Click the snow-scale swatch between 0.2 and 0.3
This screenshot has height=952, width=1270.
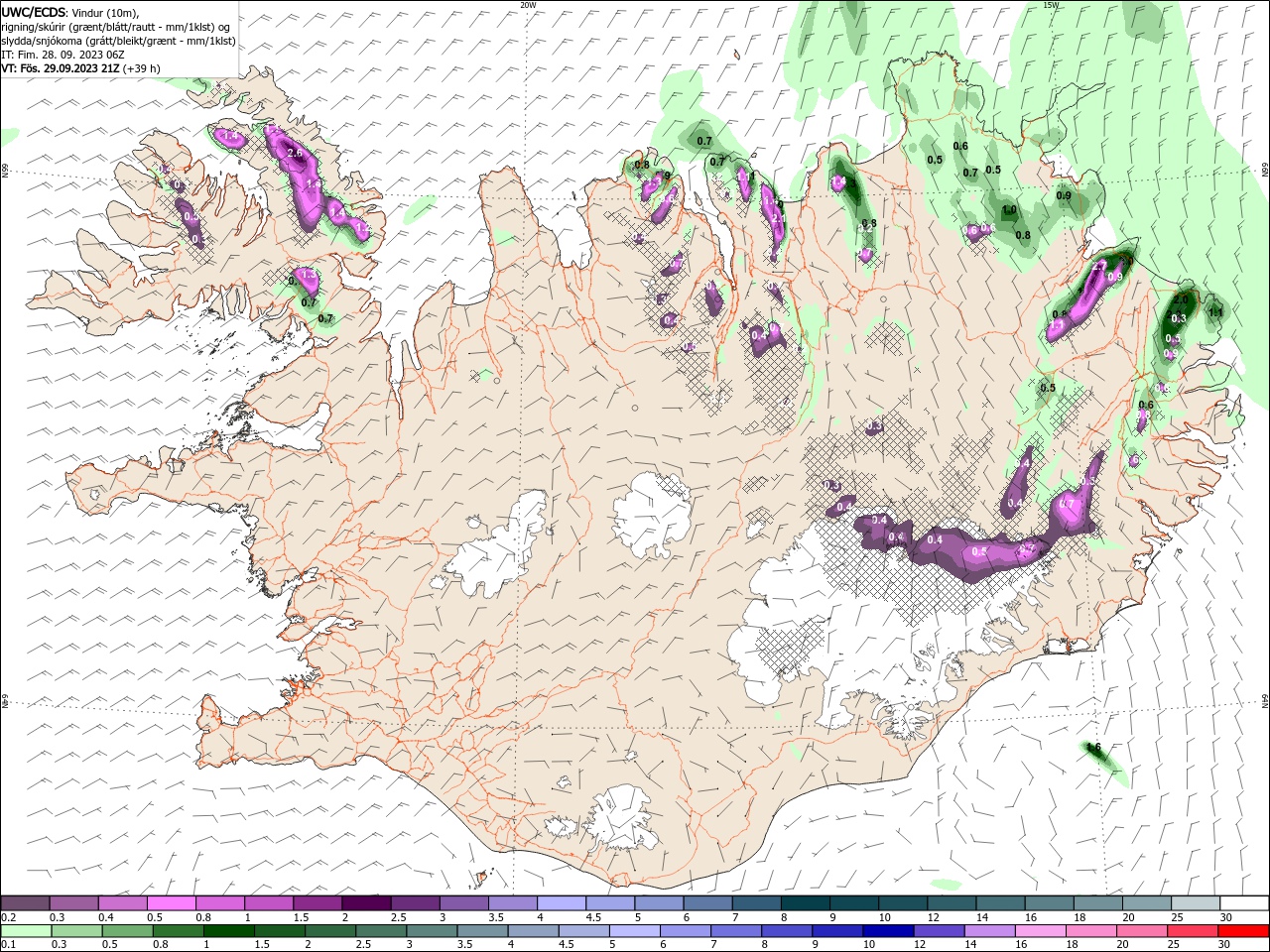(26, 902)
